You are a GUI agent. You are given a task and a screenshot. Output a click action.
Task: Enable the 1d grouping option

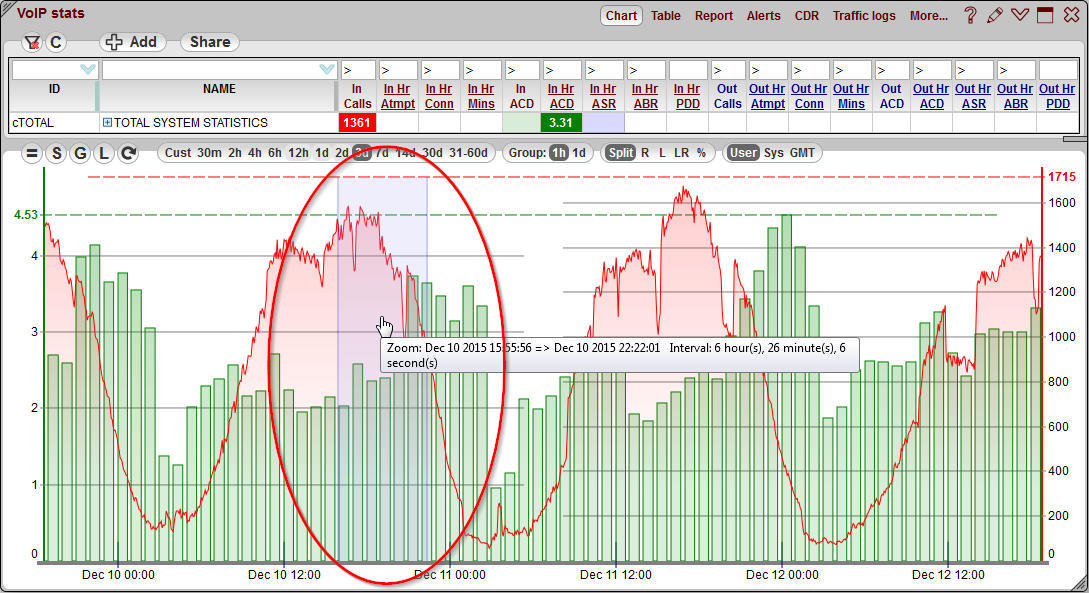tap(577, 152)
